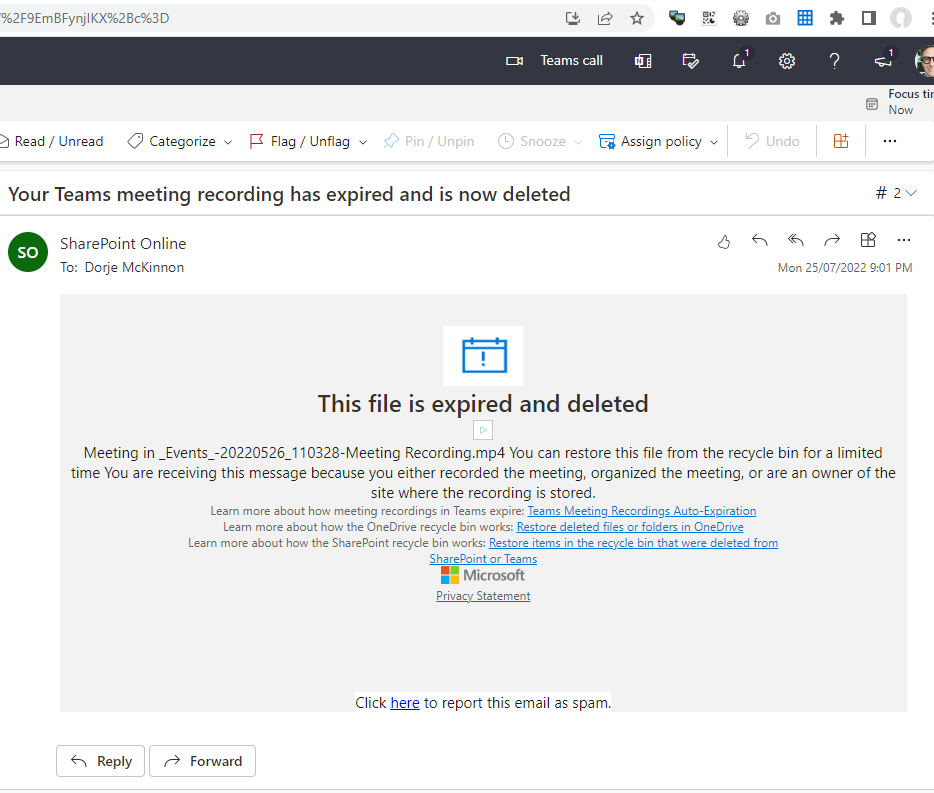The image size is (934, 793).
Task: Click Flag / Unflag in toolbar
Action: pyautogui.click(x=301, y=141)
